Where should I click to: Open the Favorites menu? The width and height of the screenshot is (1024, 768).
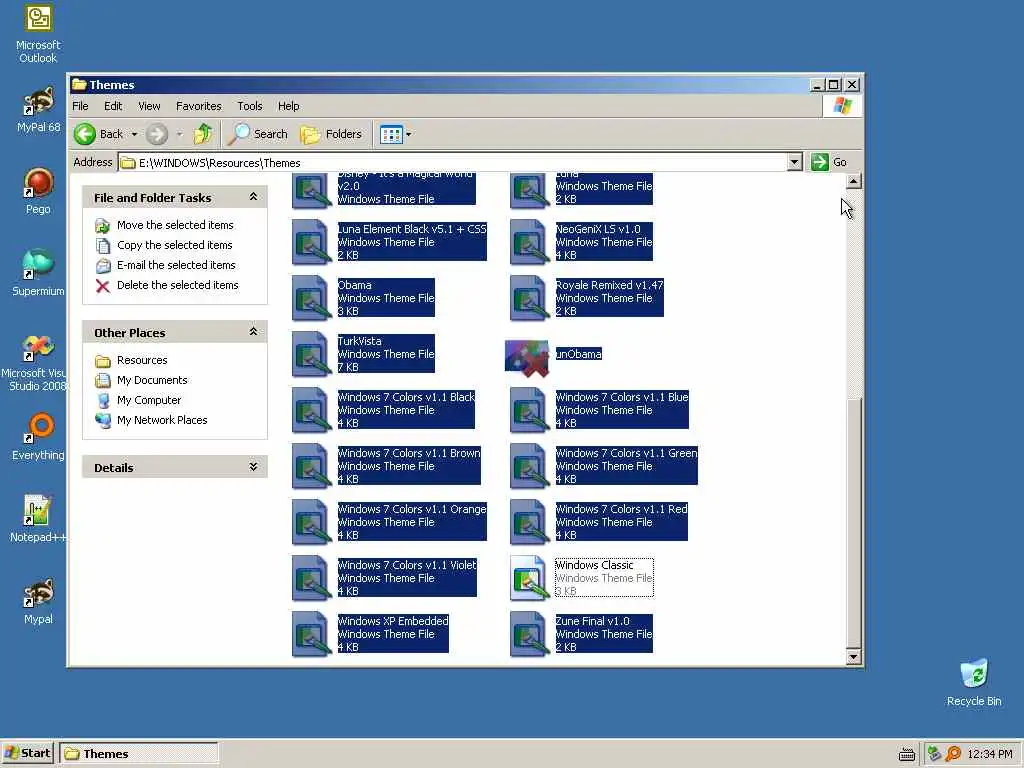point(199,106)
